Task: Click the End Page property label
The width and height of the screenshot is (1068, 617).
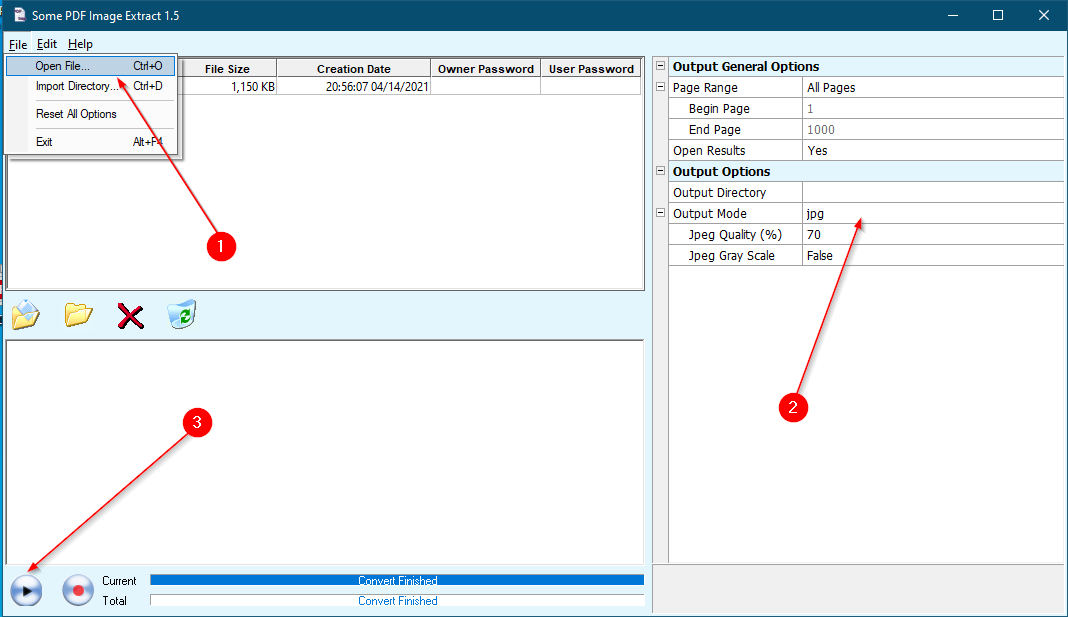Action: [x=714, y=130]
